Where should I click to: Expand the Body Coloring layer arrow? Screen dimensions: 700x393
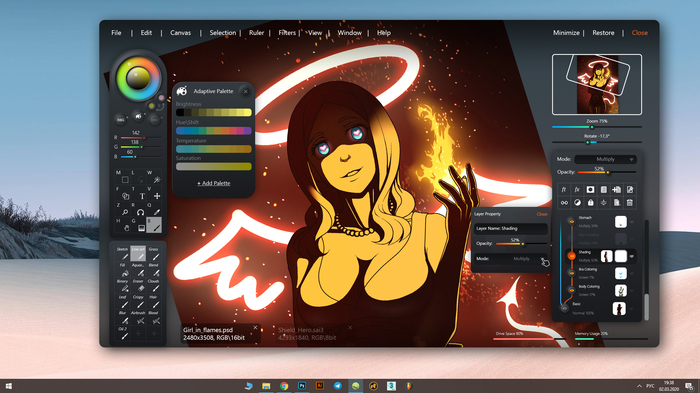pyautogui.click(x=632, y=291)
